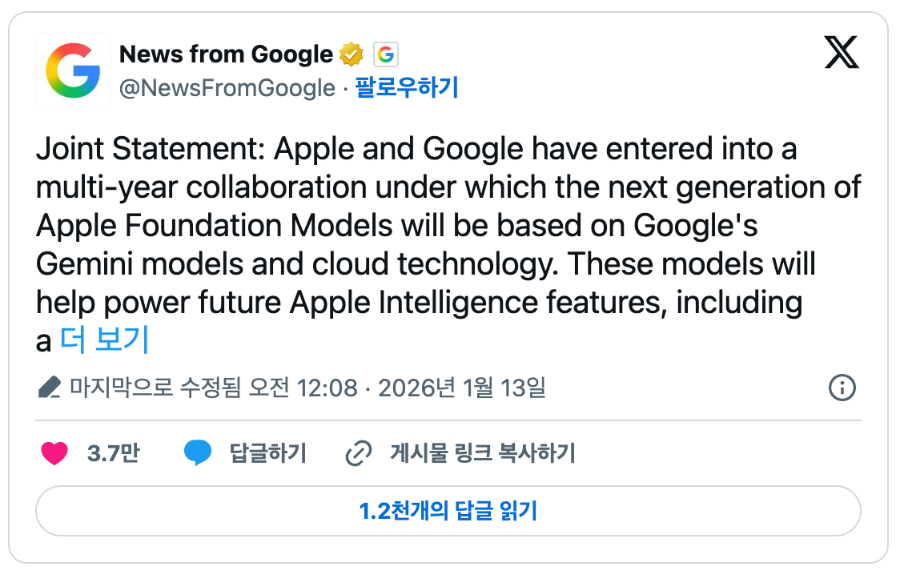Select 게시물 링크 복사하기 text
The image size is (900, 576).
tap(482, 453)
